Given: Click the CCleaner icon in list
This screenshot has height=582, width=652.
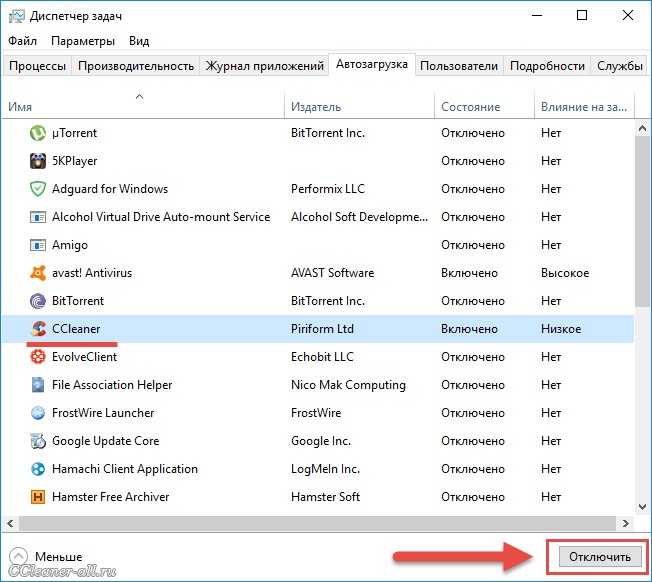Looking at the screenshot, I should (38, 329).
